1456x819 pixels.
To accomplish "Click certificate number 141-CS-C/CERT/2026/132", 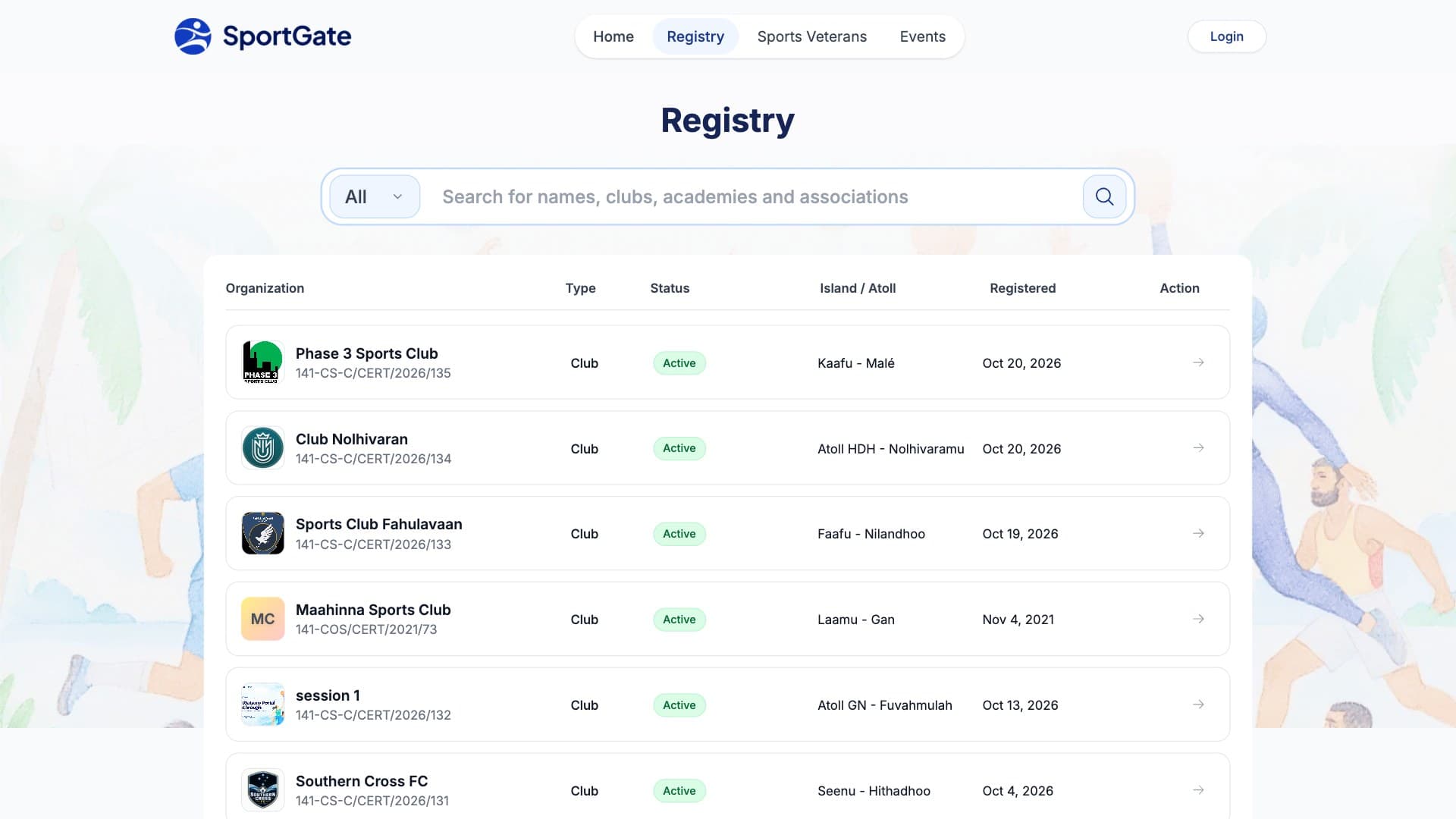I will point(373,715).
